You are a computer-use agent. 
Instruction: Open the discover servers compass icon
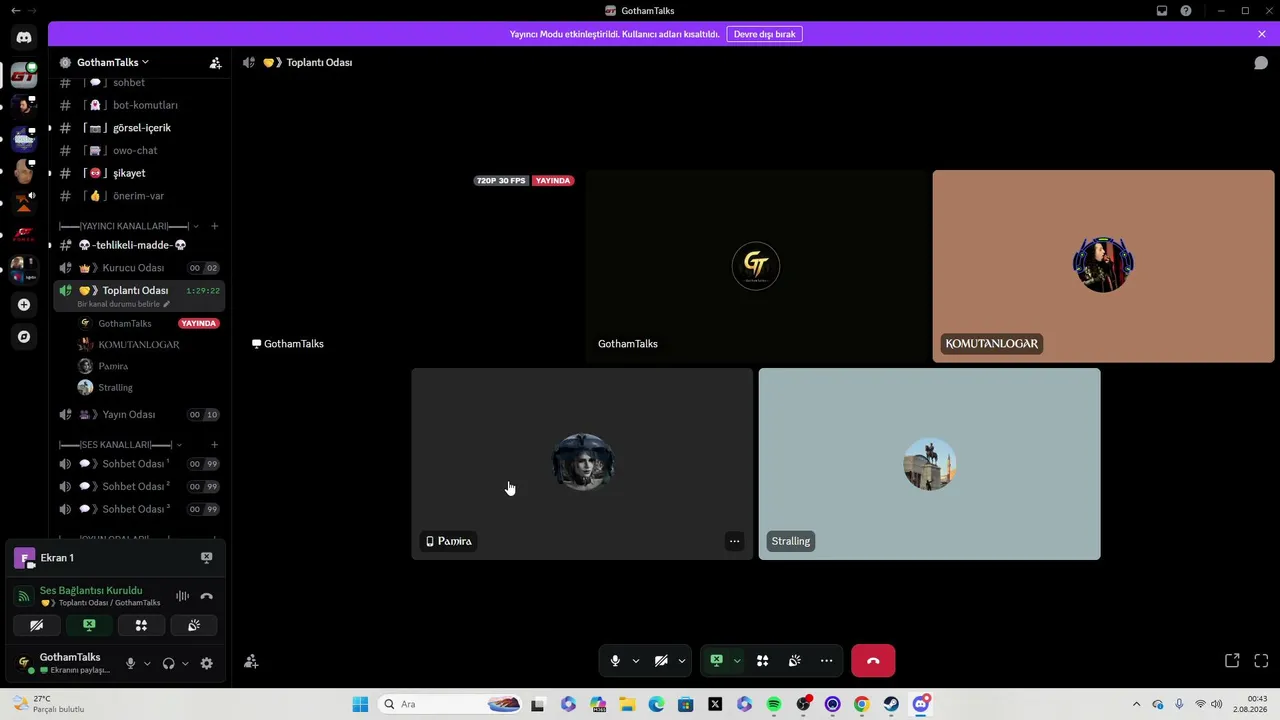[x=24, y=337]
